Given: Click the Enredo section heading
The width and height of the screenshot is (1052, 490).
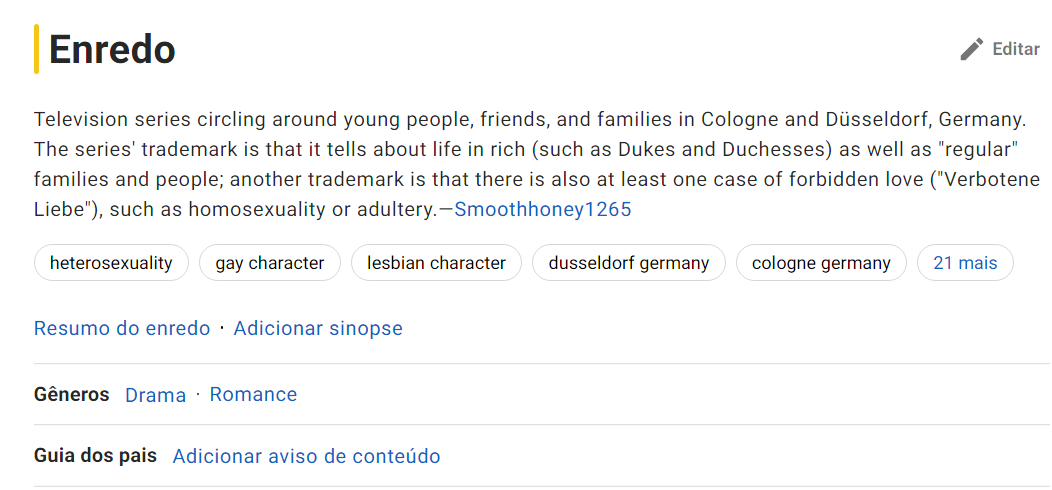Looking at the screenshot, I should point(112,49).
